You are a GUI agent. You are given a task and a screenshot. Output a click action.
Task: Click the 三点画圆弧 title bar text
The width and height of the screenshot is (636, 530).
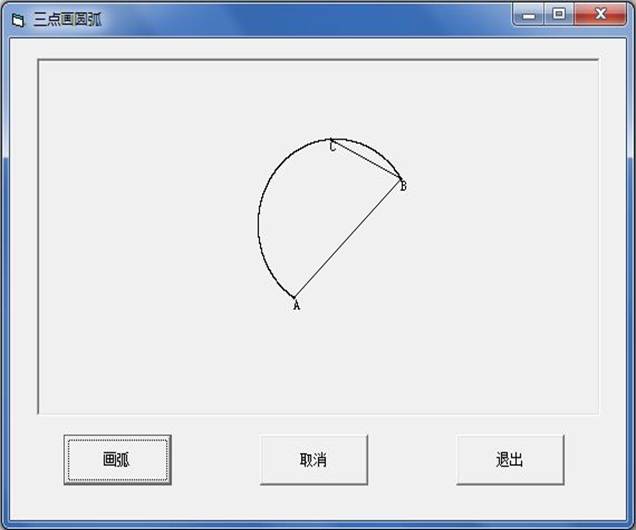click(67, 19)
